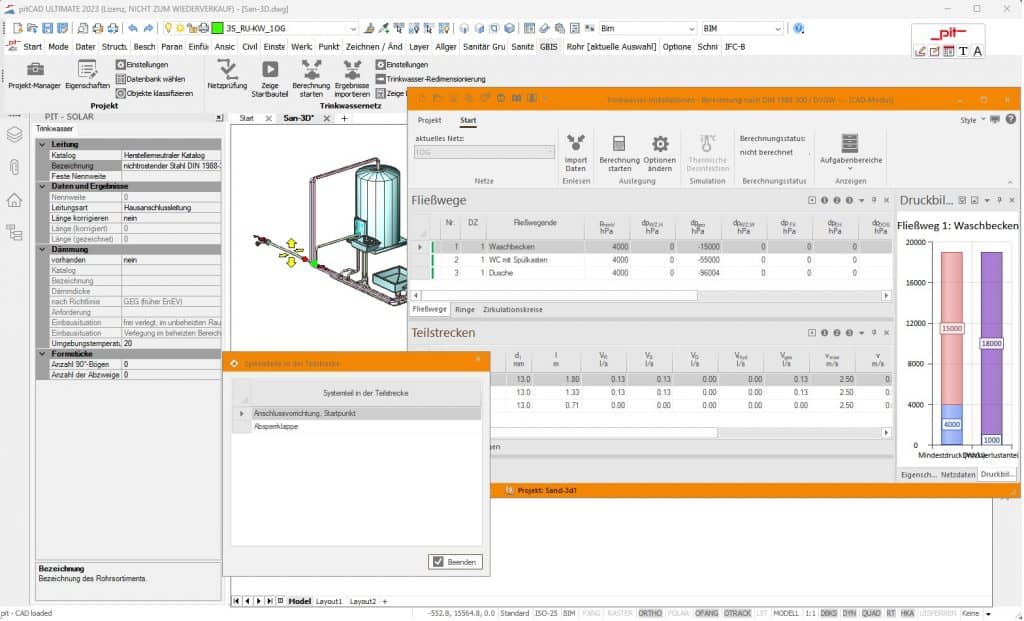Screen dimensions: 1024x621
Task: Open the Netzdaten panel tab
Action: (957, 475)
